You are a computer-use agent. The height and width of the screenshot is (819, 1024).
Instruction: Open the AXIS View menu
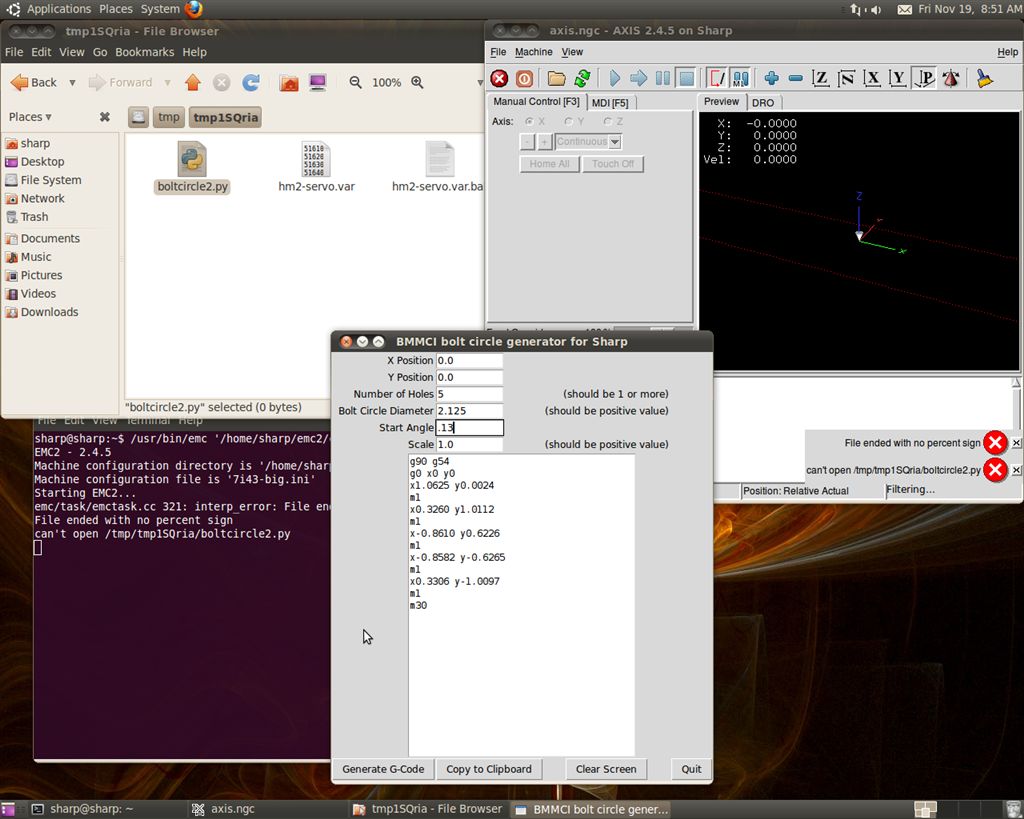click(x=572, y=52)
